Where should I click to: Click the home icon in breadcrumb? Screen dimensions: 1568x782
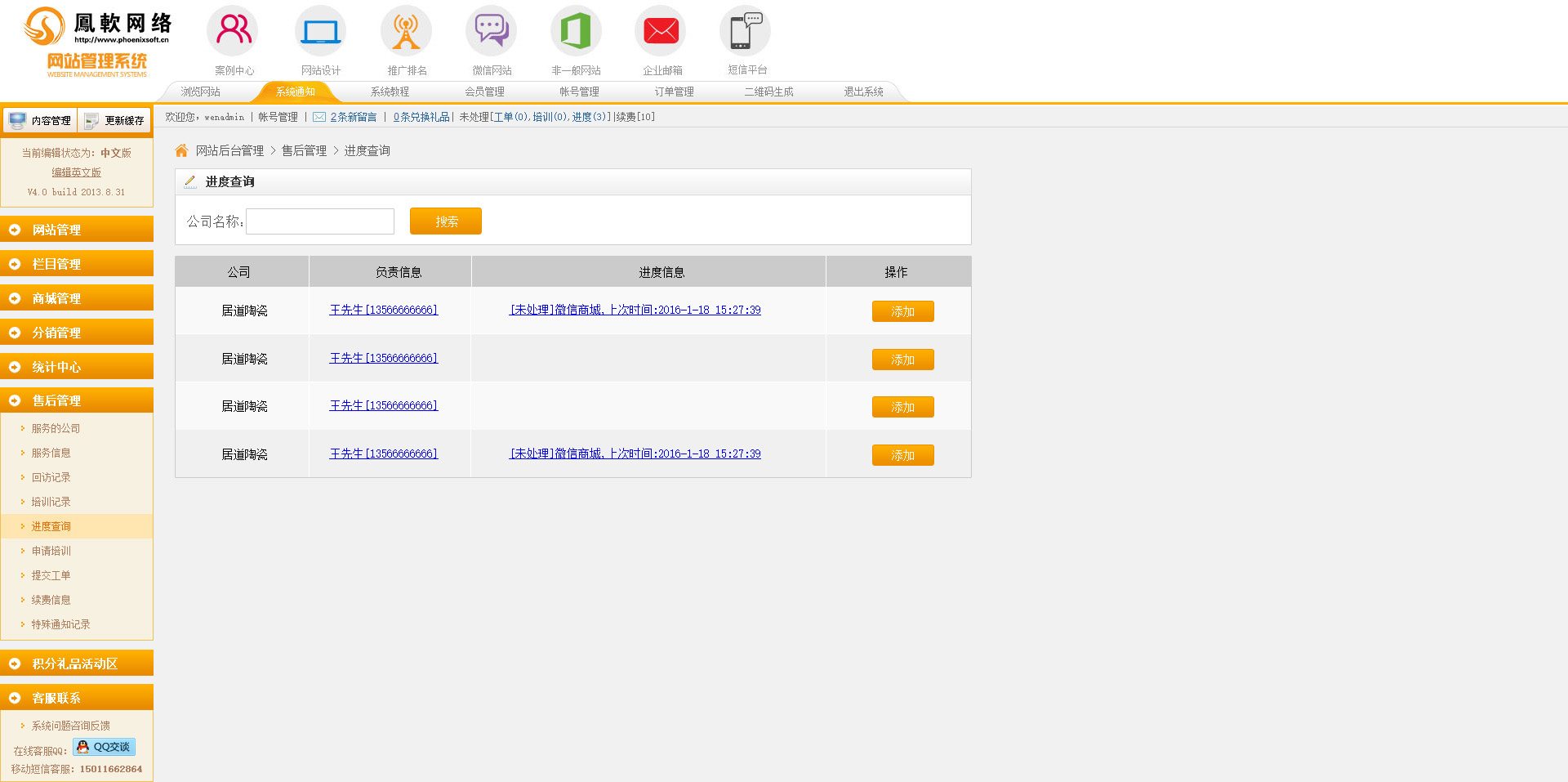[x=181, y=150]
